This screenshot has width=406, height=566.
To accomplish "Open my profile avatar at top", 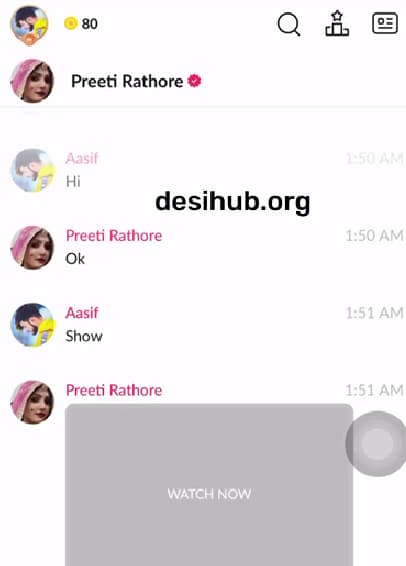I will pos(30,25).
